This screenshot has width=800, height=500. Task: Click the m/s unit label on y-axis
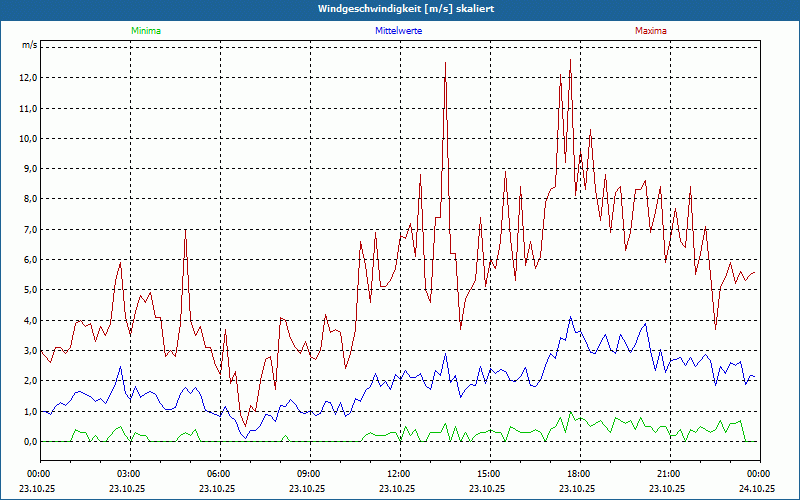[30, 46]
